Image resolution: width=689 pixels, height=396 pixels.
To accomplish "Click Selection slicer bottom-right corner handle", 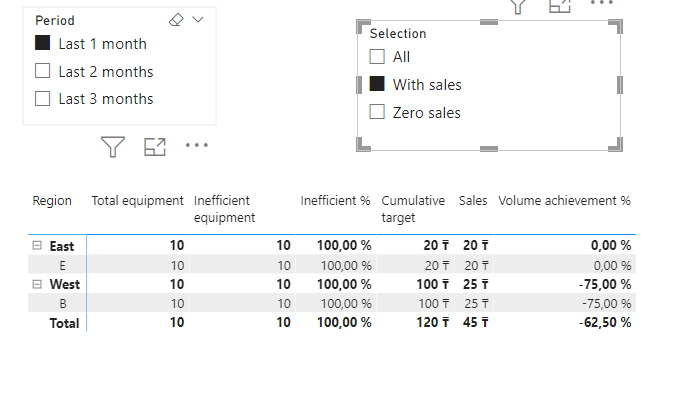I will pyautogui.click(x=616, y=145).
